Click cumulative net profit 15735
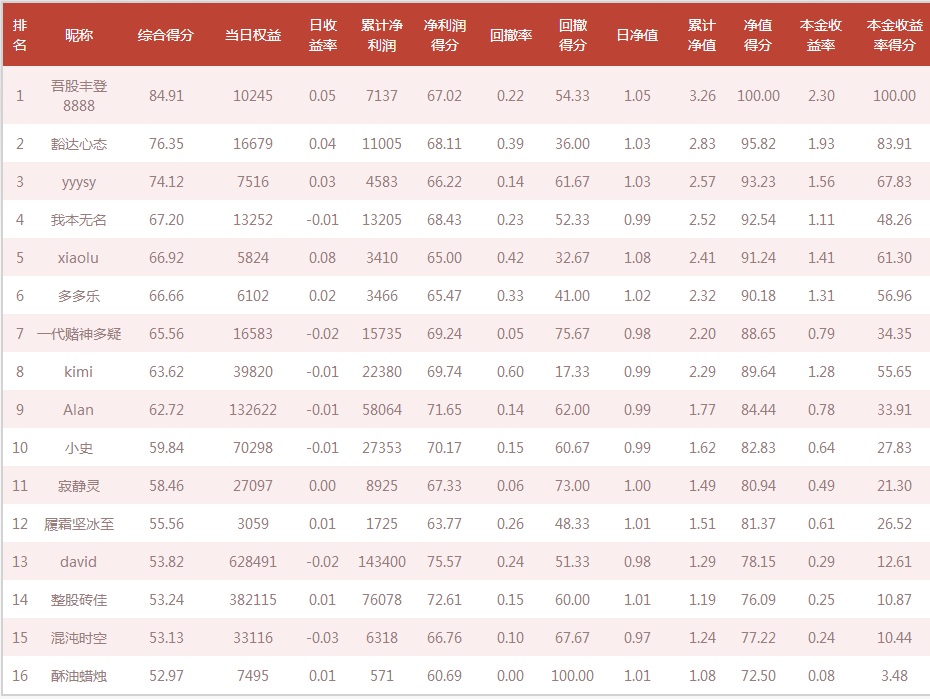Image resolution: width=930 pixels, height=699 pixels. [382, 333]
